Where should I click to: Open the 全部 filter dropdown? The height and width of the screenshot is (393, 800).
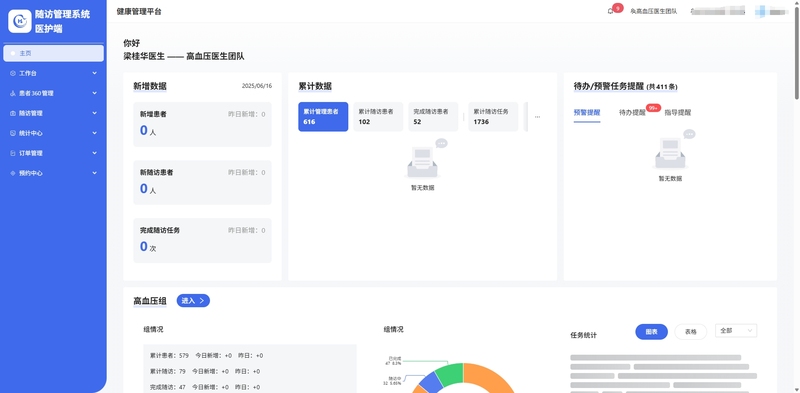(736, 331)
